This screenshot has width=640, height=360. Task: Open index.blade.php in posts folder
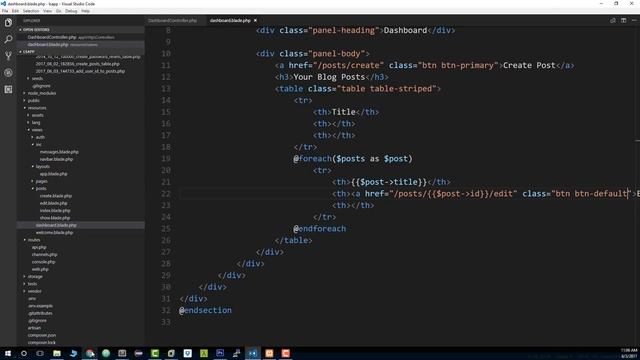(55, 211)
